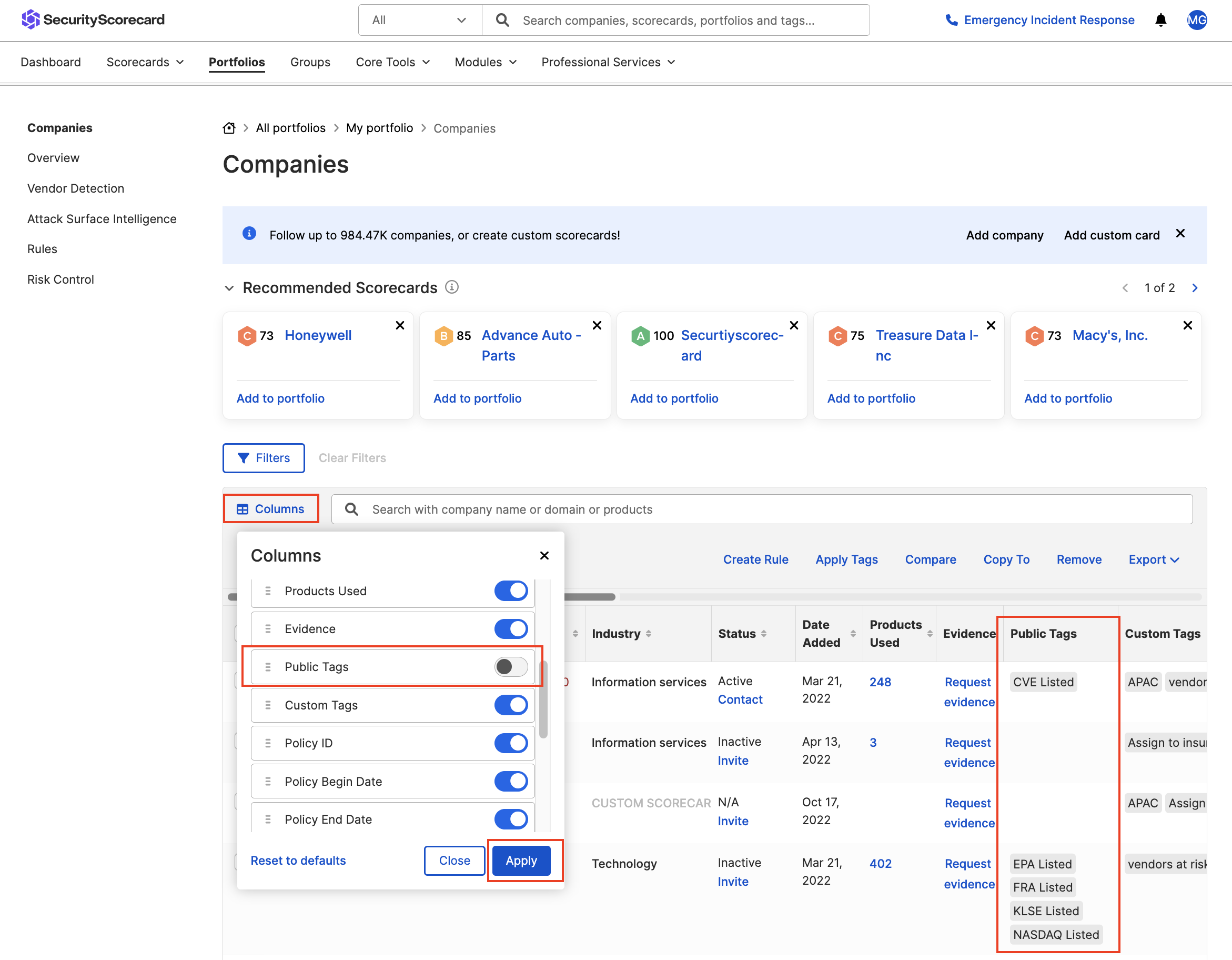
Task: Click drag handle for Products Used column
Action: coord(268,591)
